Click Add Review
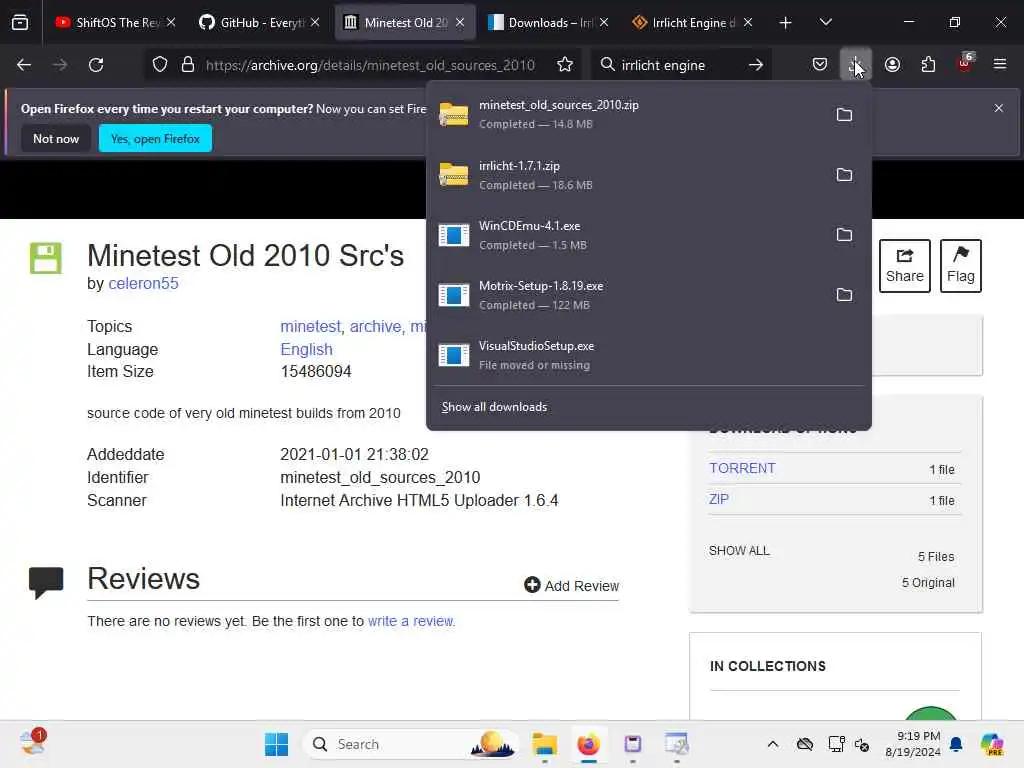1024x768 pixels. [x=571, y=586]
